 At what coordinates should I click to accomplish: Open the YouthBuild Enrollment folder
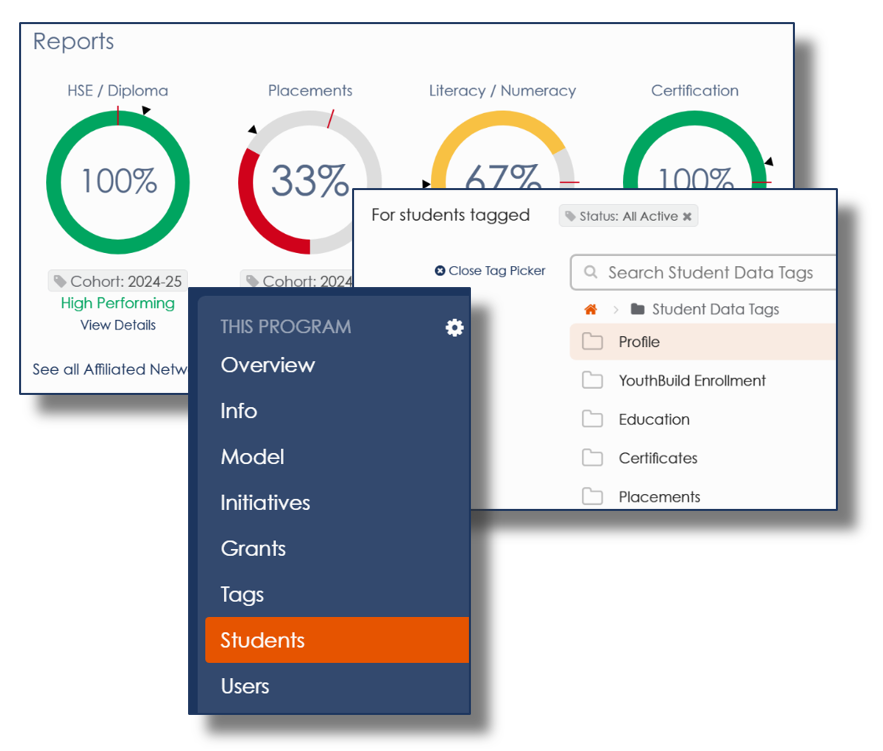(703, 381)
